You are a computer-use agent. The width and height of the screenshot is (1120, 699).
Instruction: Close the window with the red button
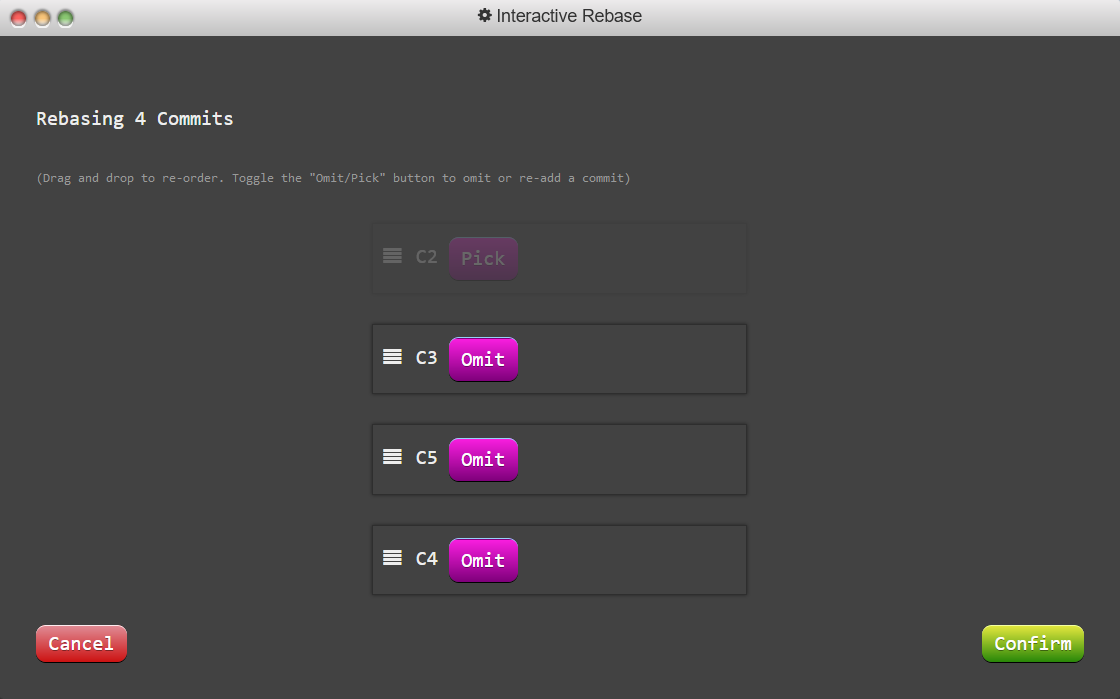pos(18,18)
